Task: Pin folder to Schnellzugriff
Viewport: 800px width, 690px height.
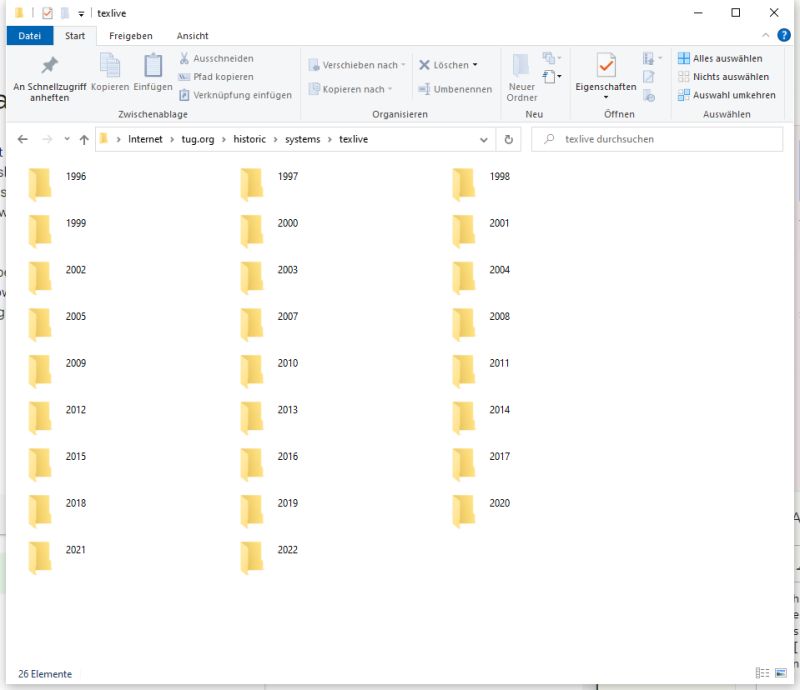Action: (49, 78)
